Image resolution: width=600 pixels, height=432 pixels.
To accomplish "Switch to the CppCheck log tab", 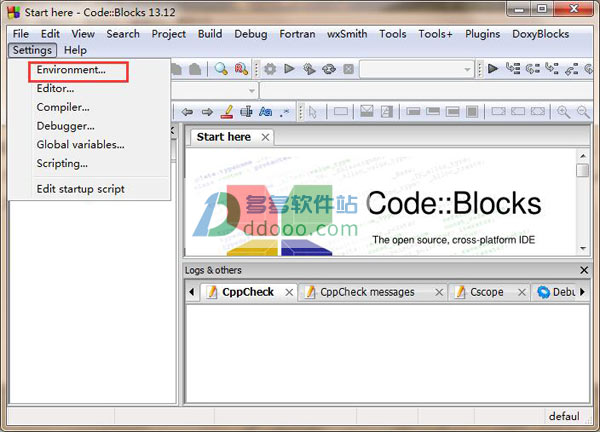I will tap(248, 292).
